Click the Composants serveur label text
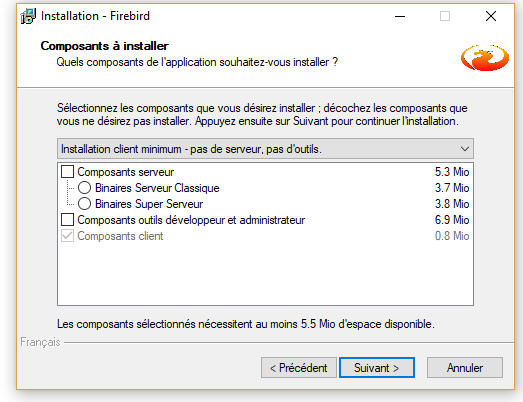 click(x=126, y=172)
